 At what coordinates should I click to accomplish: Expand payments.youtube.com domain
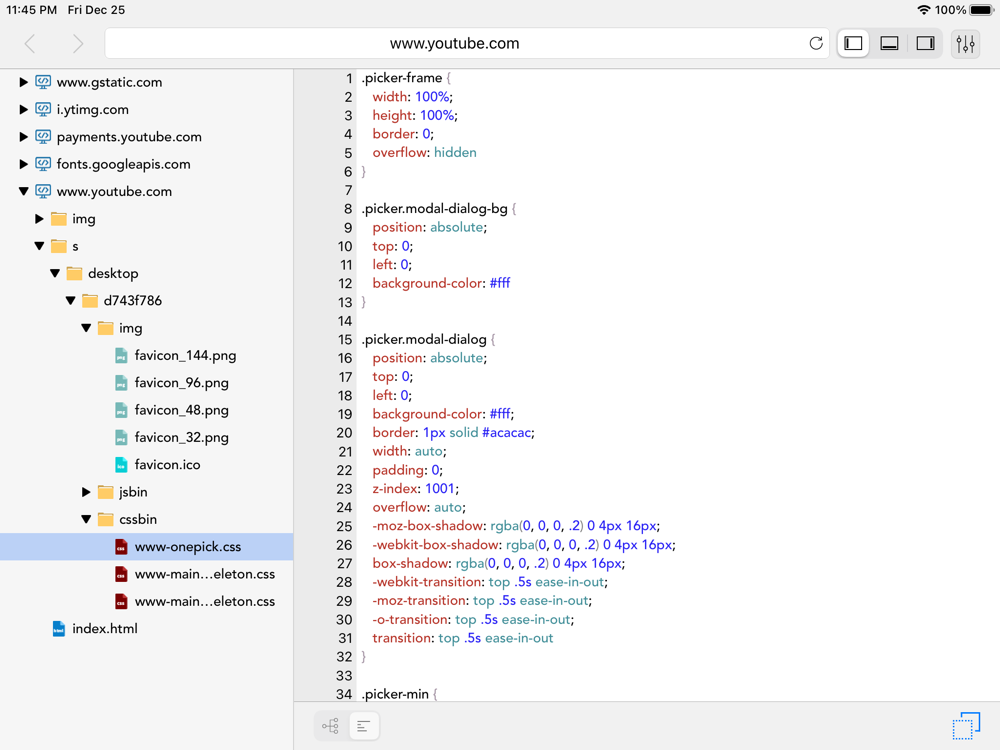tap(23, 136)
